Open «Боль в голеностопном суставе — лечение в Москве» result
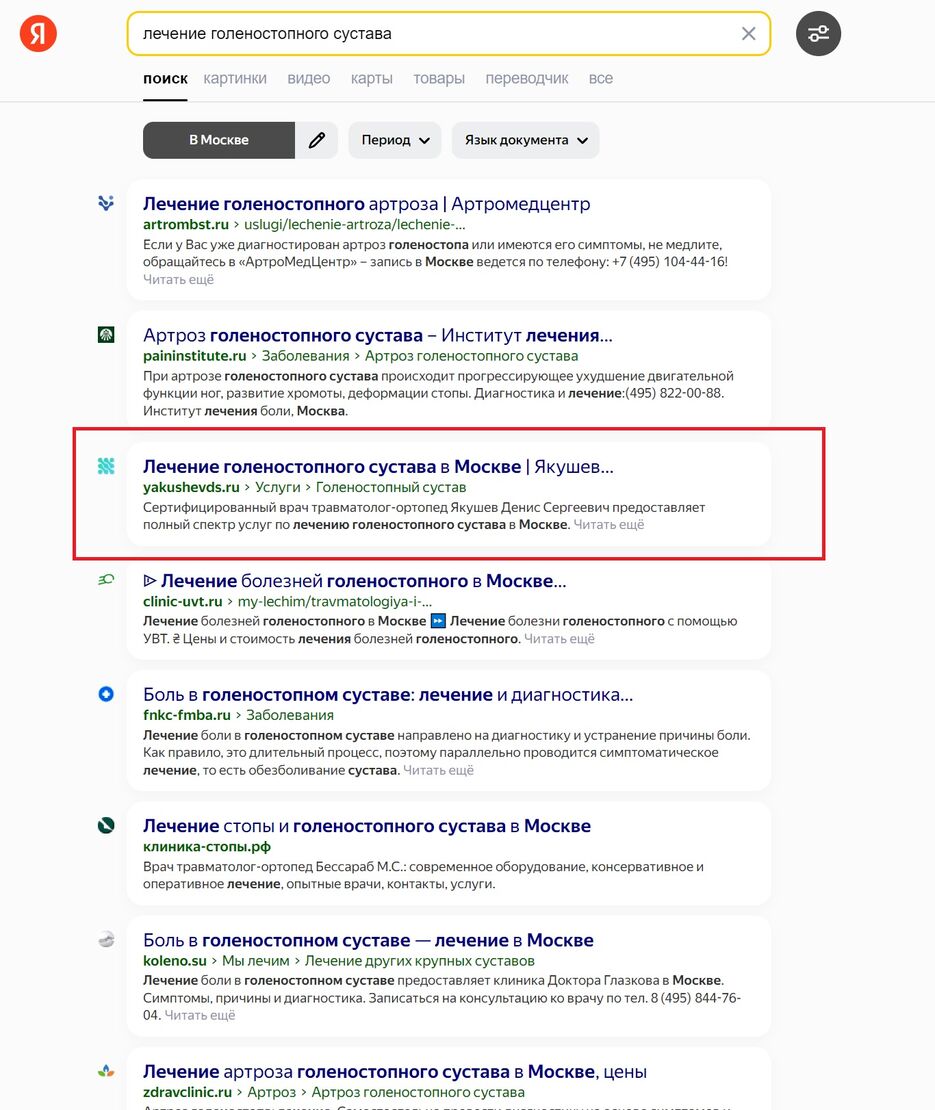935x1110 pixels. tap(368, 940)
